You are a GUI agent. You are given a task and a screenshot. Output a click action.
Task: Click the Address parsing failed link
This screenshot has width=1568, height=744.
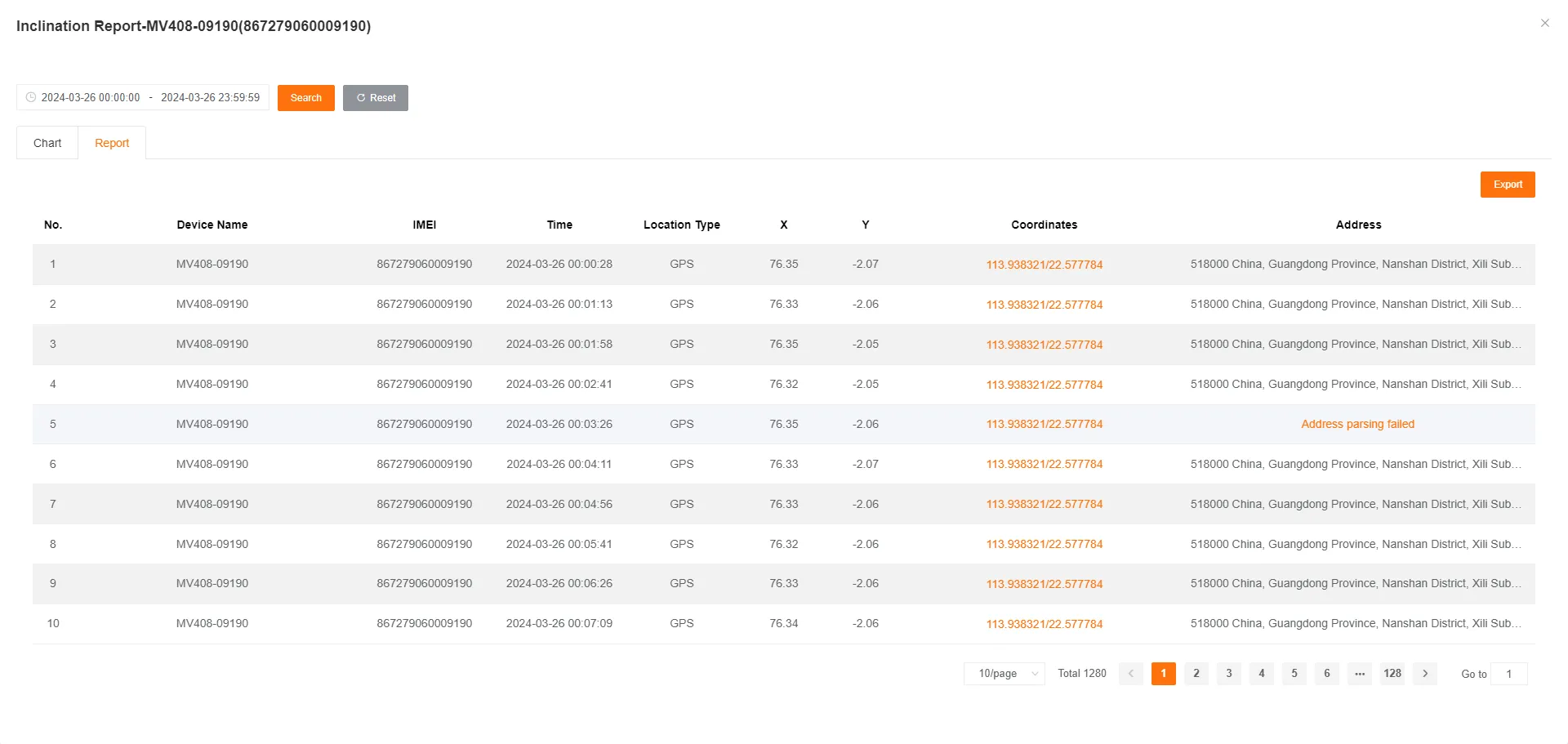click(1357, 424)
